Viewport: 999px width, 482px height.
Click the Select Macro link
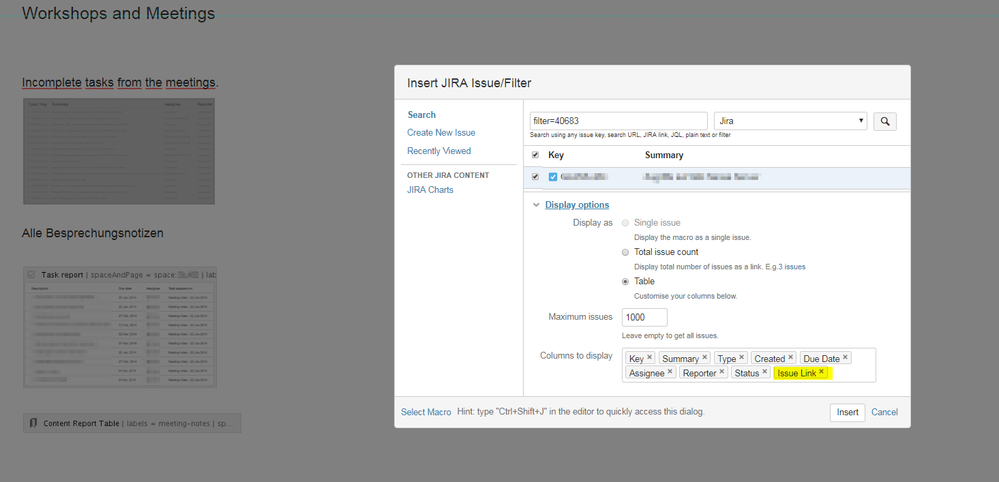426,412
